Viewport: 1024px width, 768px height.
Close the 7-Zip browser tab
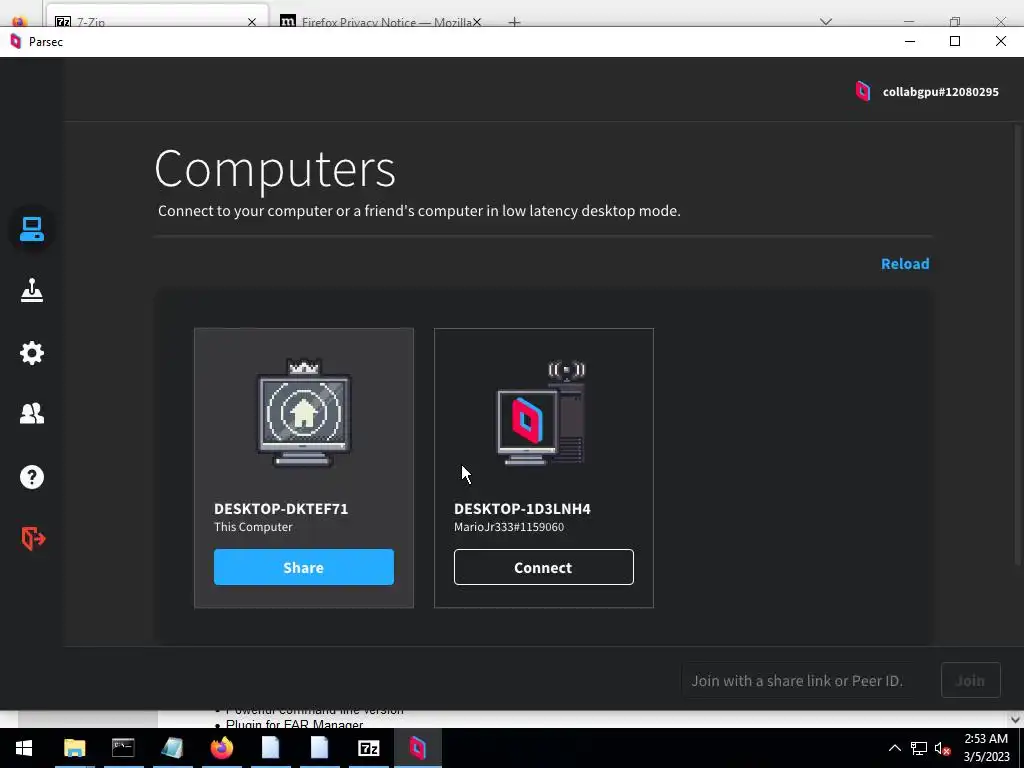click(252, 22)
